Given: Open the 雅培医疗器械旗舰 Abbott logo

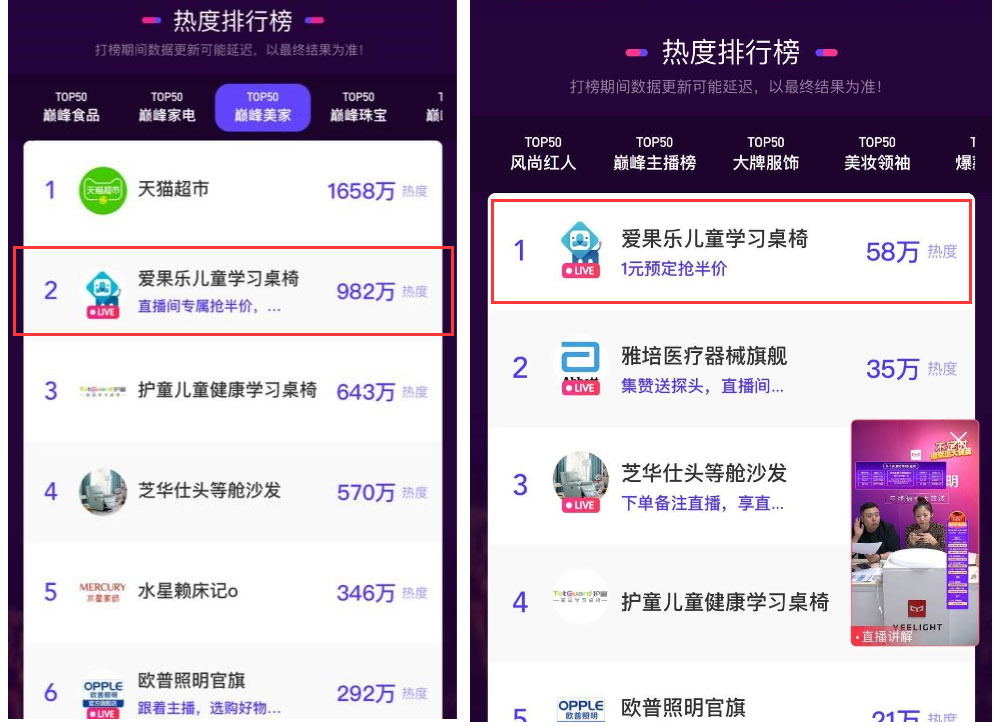Looking at the screenshot, I should point(581,365).
